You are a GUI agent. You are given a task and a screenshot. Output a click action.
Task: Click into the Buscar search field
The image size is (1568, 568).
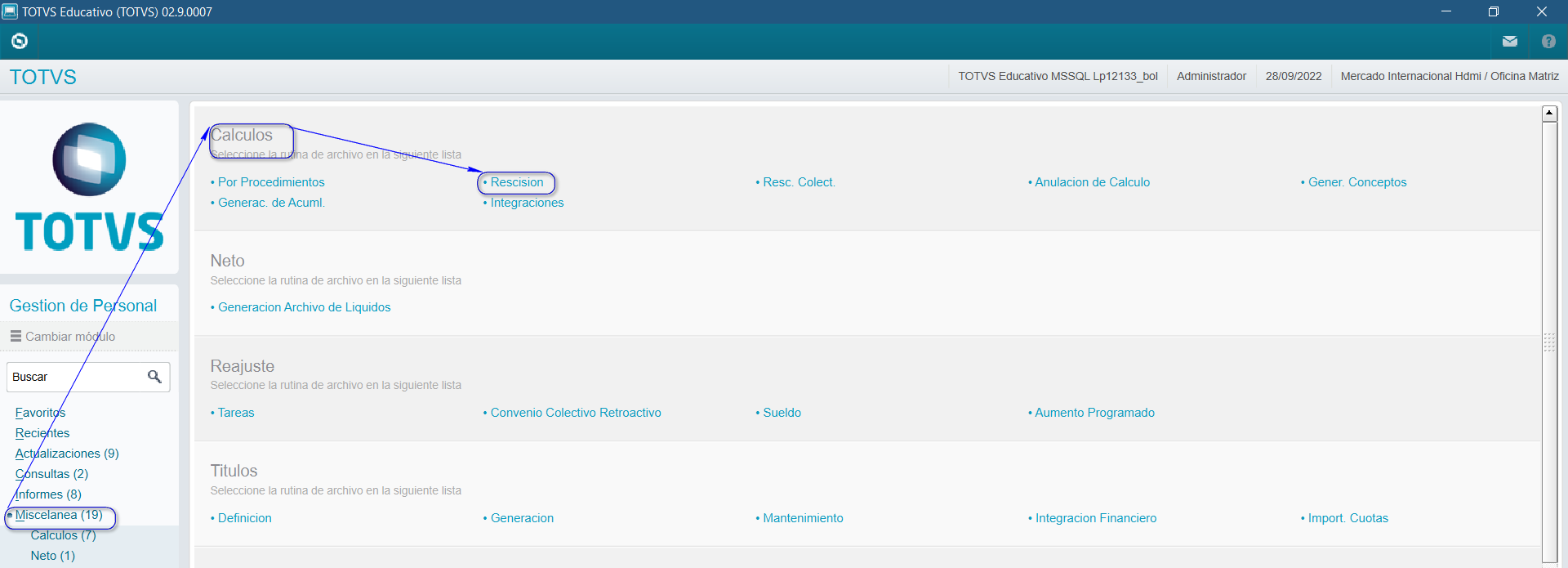[75, 377]
